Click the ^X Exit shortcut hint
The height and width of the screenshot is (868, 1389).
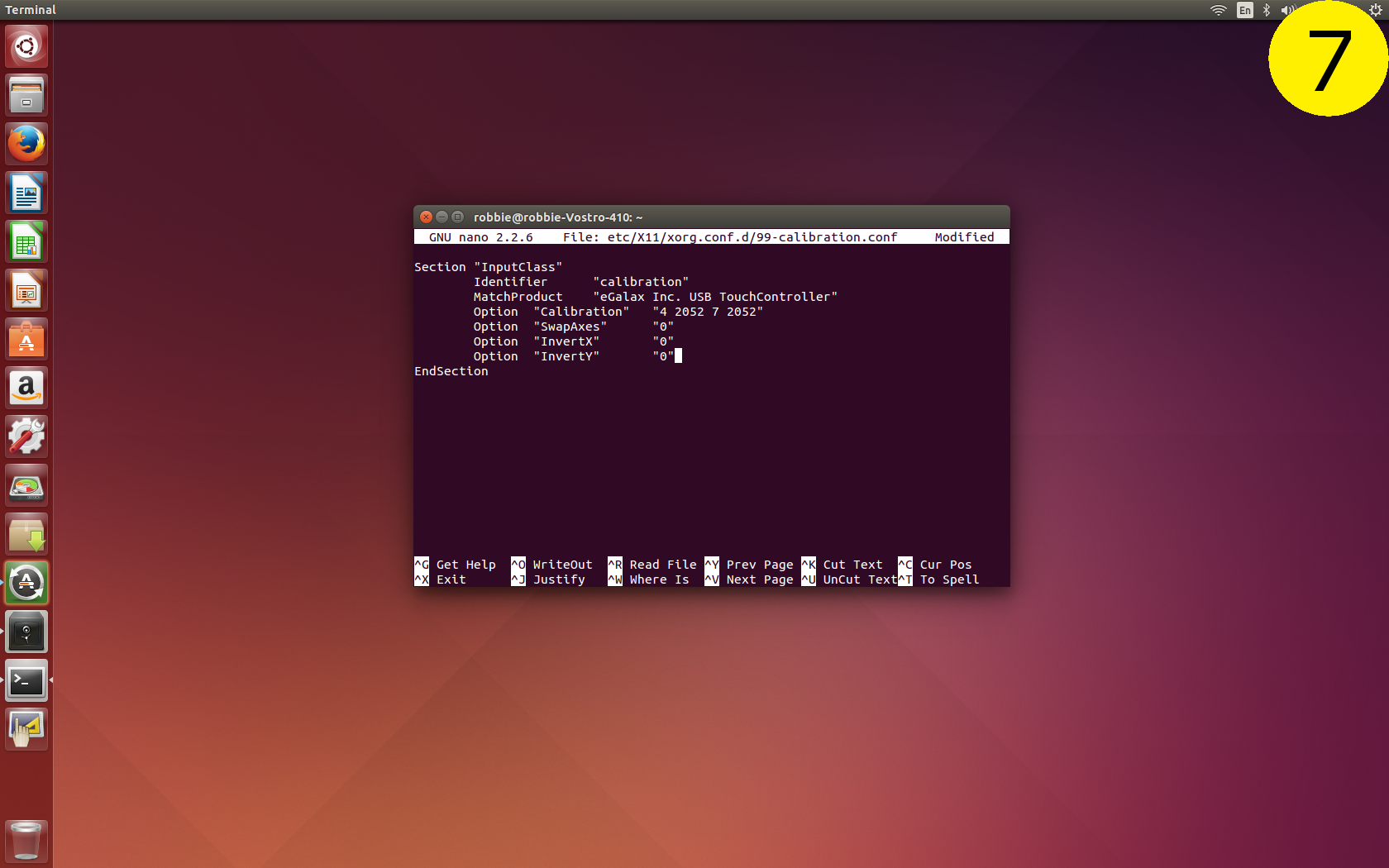[x=440, y=579]
